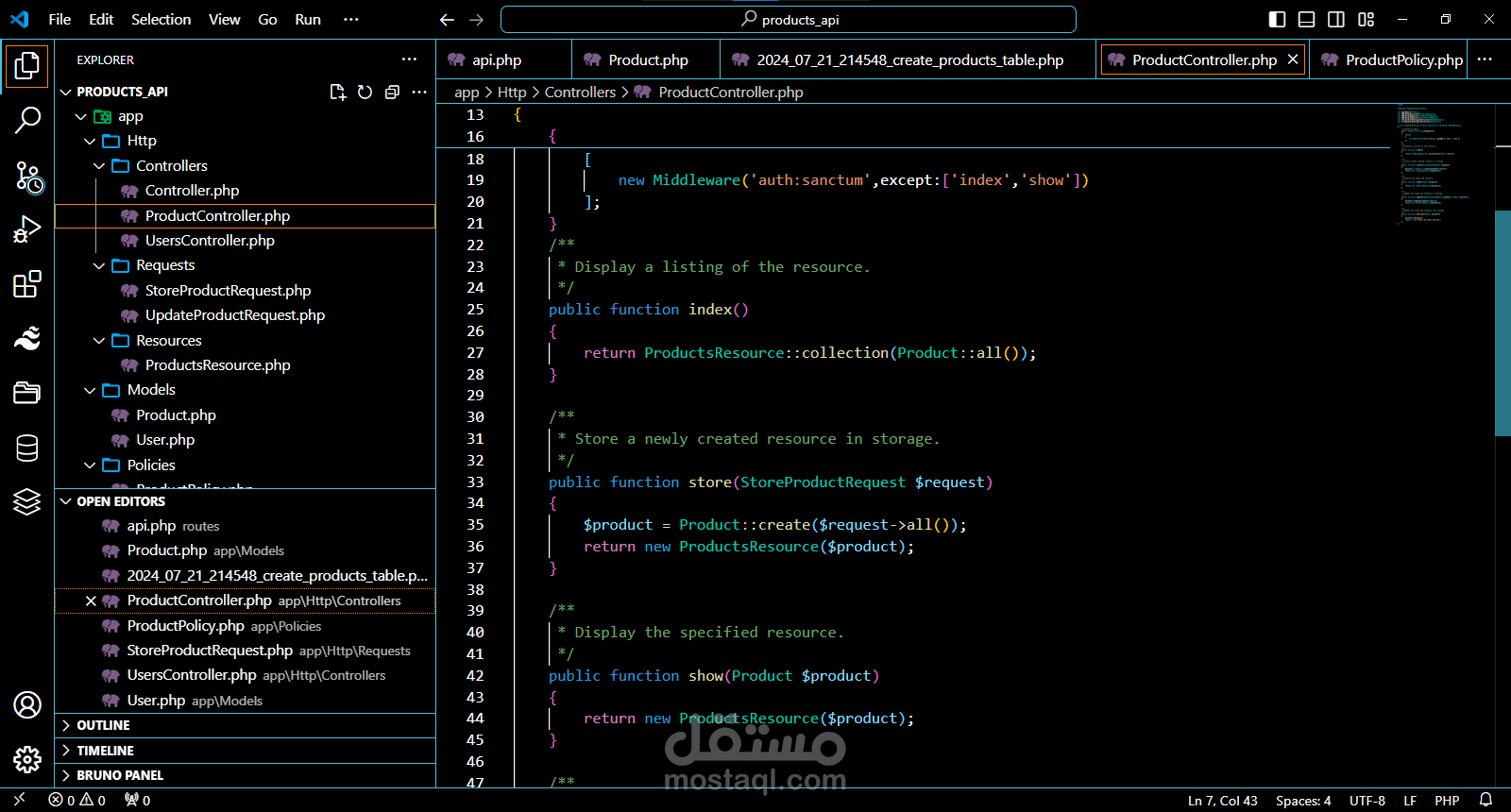Open the Edit menu

pyautogui.click(x=101, y=19)
